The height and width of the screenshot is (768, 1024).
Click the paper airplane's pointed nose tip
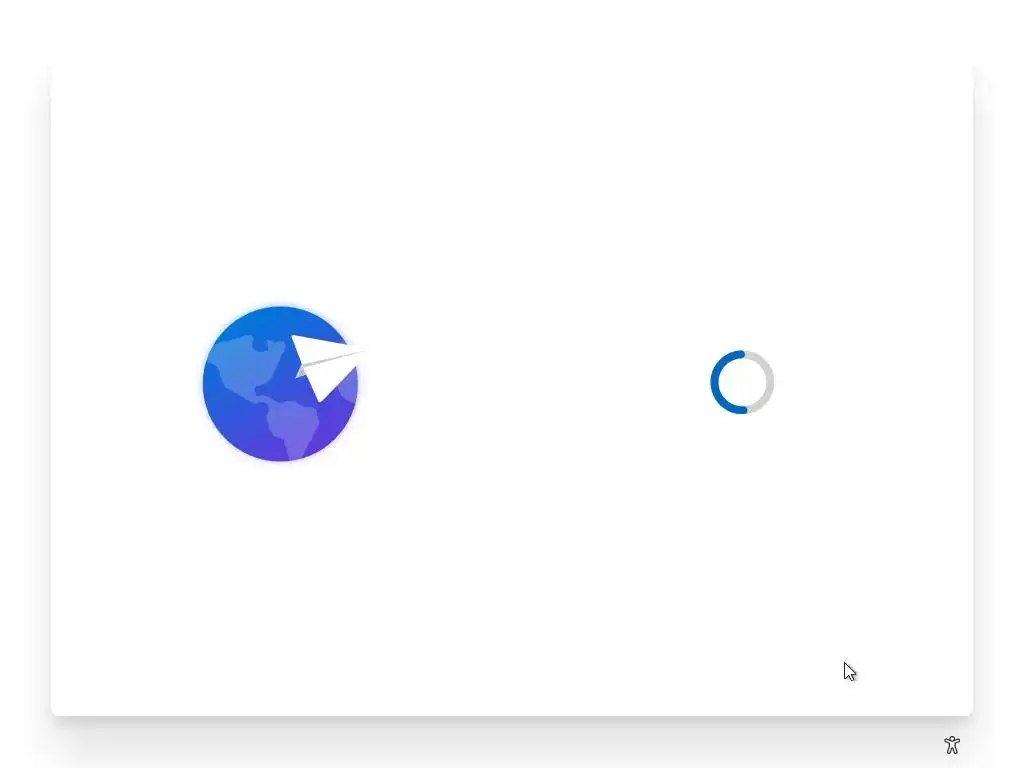(362, 352)
